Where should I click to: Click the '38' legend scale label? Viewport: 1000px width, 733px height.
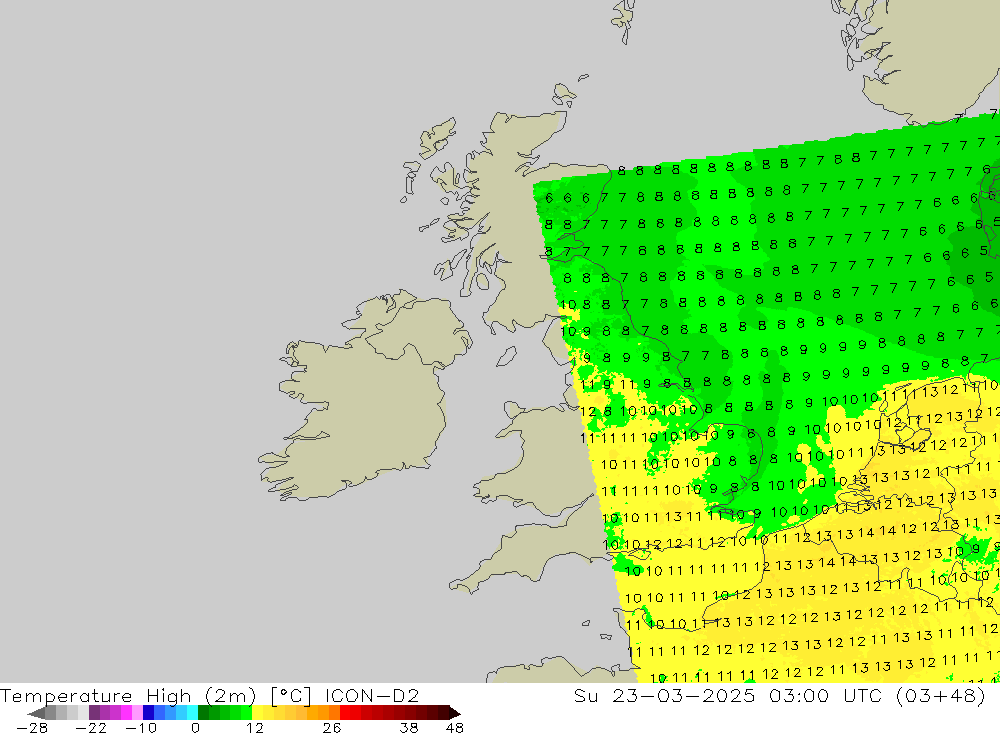tap(409, 728)
